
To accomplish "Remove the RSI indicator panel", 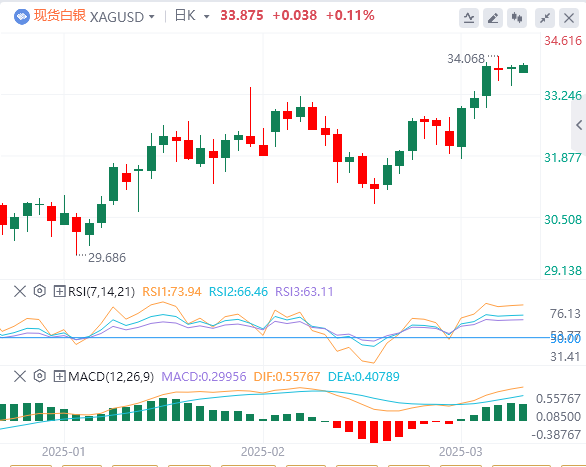I will [x=20, y=291].
